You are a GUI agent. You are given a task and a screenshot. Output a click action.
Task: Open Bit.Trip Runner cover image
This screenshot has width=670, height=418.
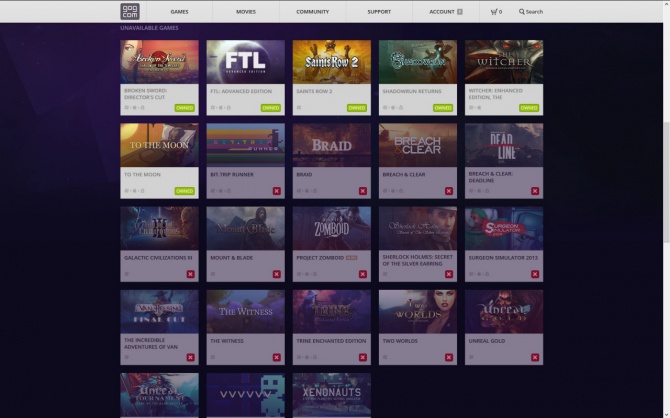246,145
